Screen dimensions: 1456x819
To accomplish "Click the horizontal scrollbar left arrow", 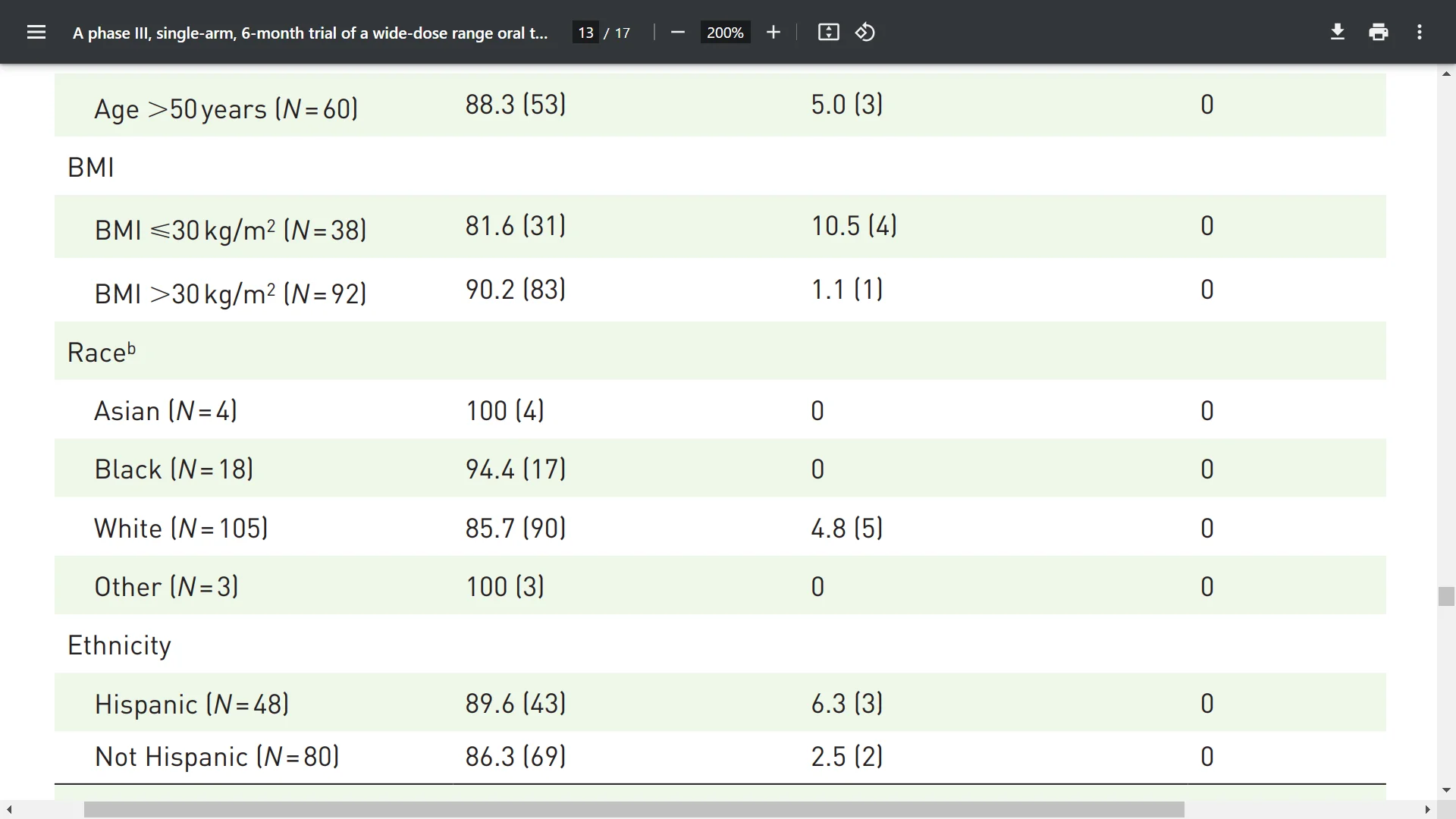I will [x=9, y=810].
